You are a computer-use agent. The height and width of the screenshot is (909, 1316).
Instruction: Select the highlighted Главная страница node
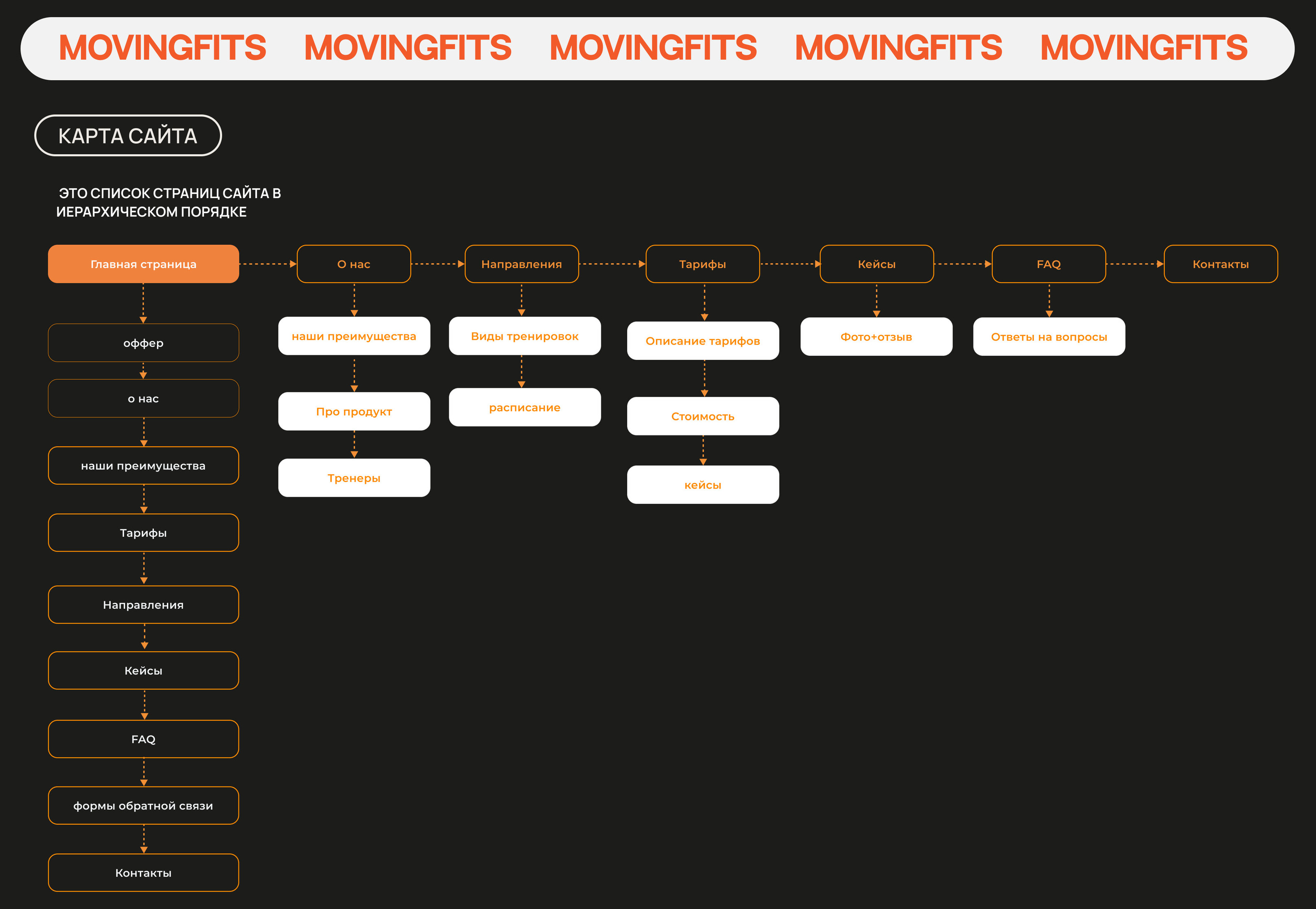pos(143,264)
